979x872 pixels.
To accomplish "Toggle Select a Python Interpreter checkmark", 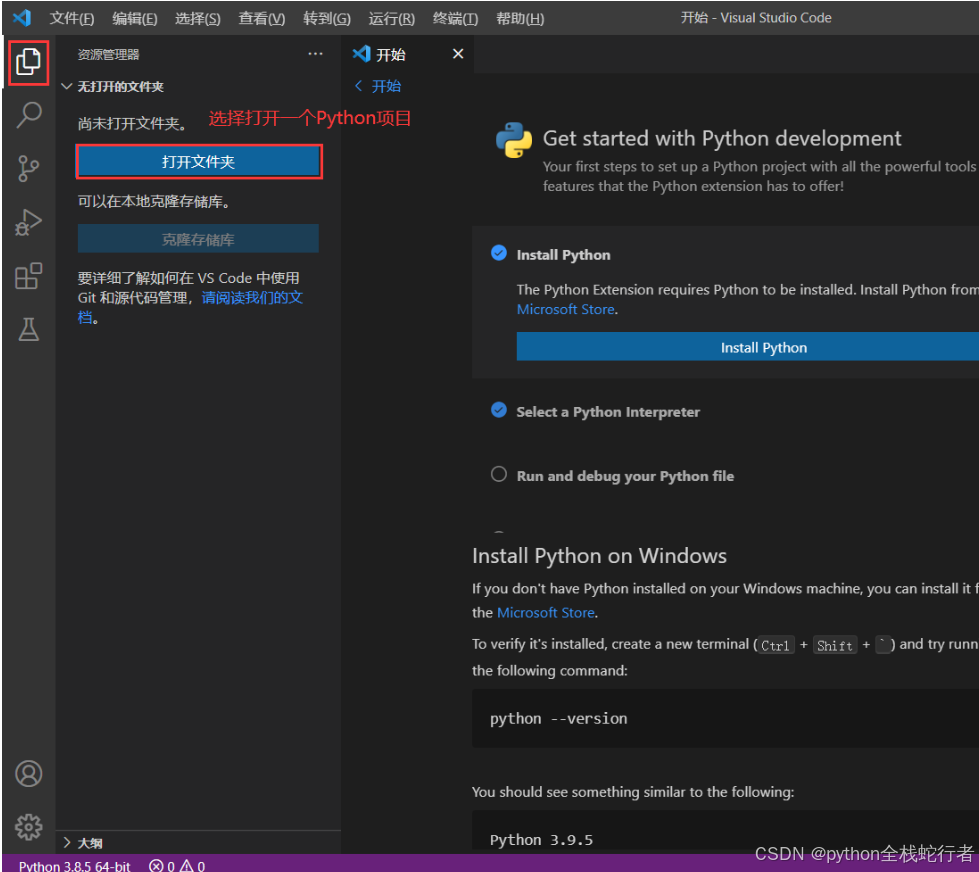I will (499, 410).
